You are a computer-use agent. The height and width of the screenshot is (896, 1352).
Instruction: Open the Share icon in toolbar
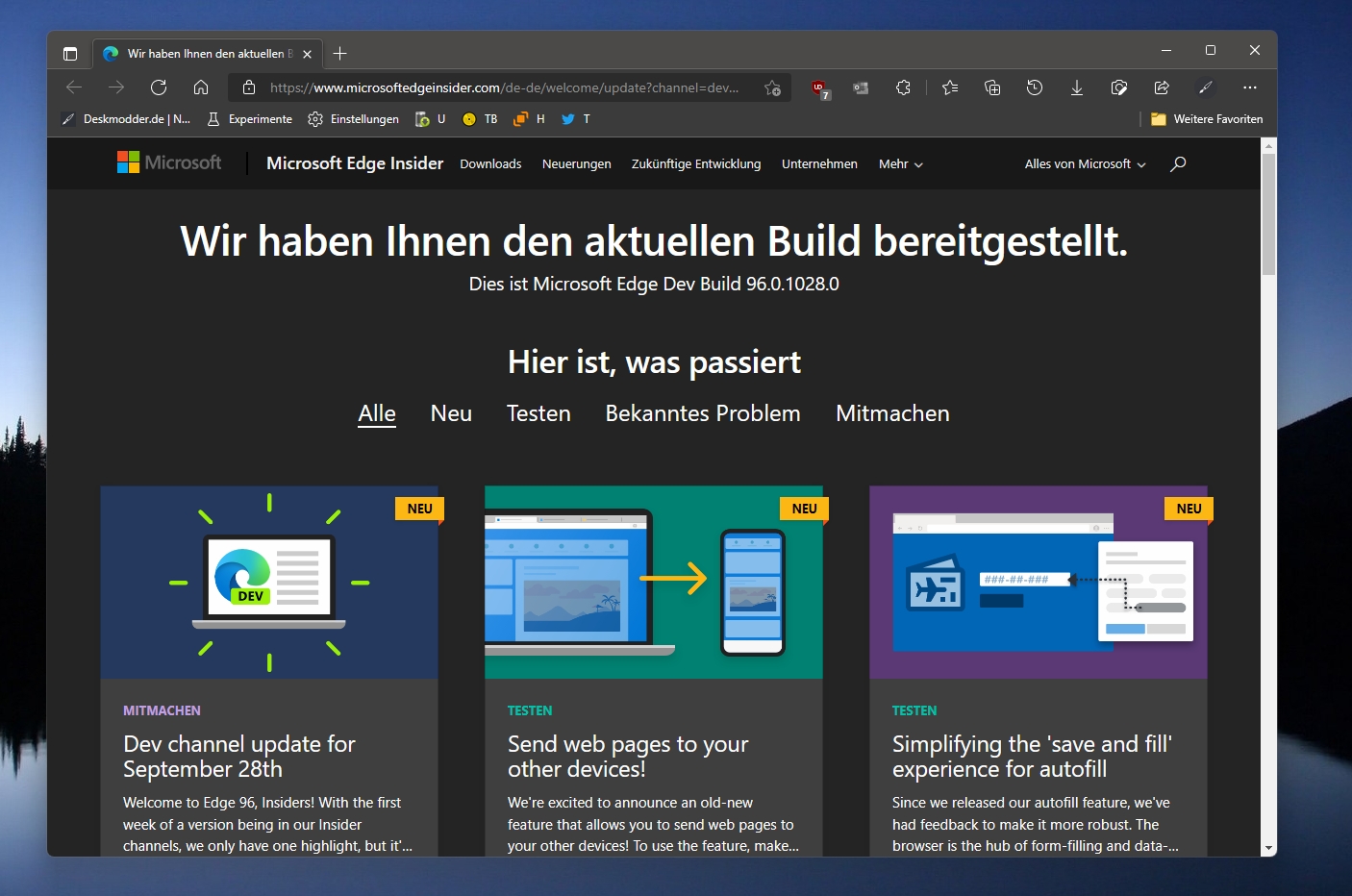point(1162,87)
